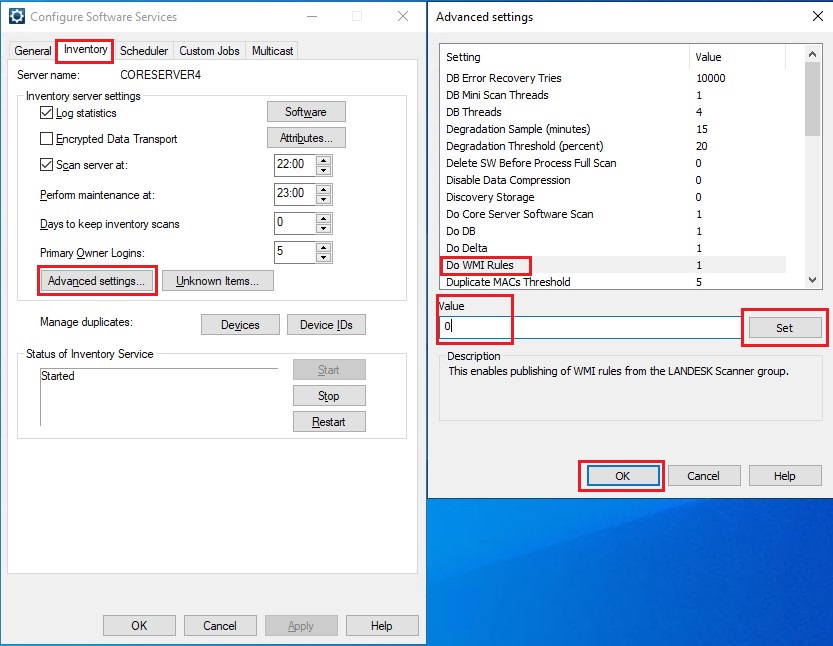
Task: Uncheck the Log statistics checkbox
Action: coord(46,113)
